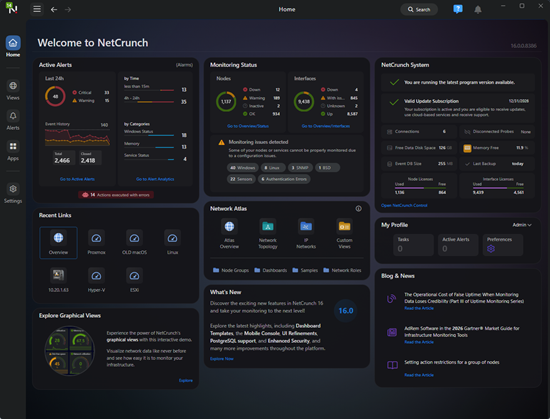Open the Active Alerts tile in My Profile

[x=458, y=245]
